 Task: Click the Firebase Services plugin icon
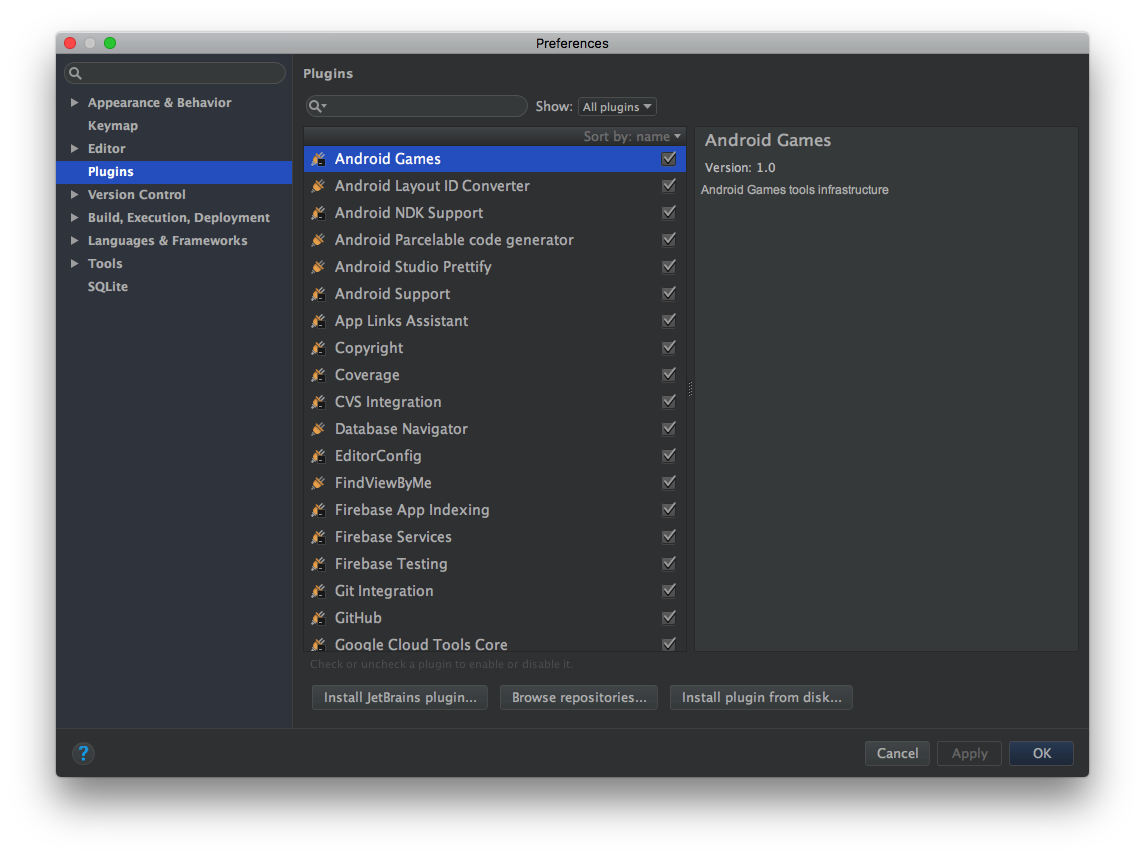pyautogui.click(x=318, y=537)
